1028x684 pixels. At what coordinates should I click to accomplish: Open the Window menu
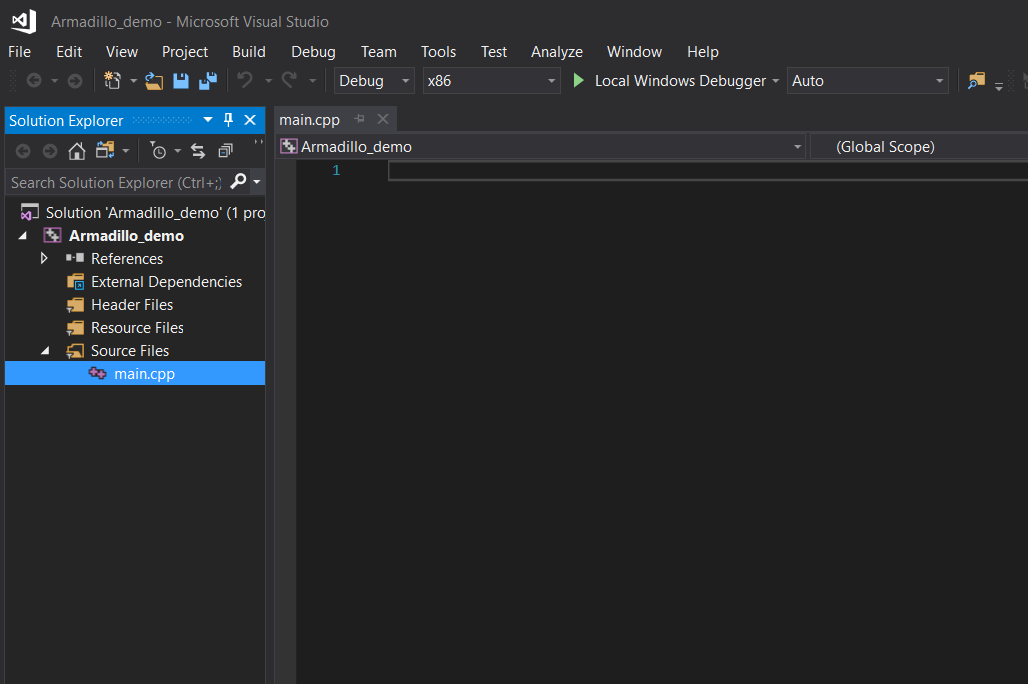(634, 52)
